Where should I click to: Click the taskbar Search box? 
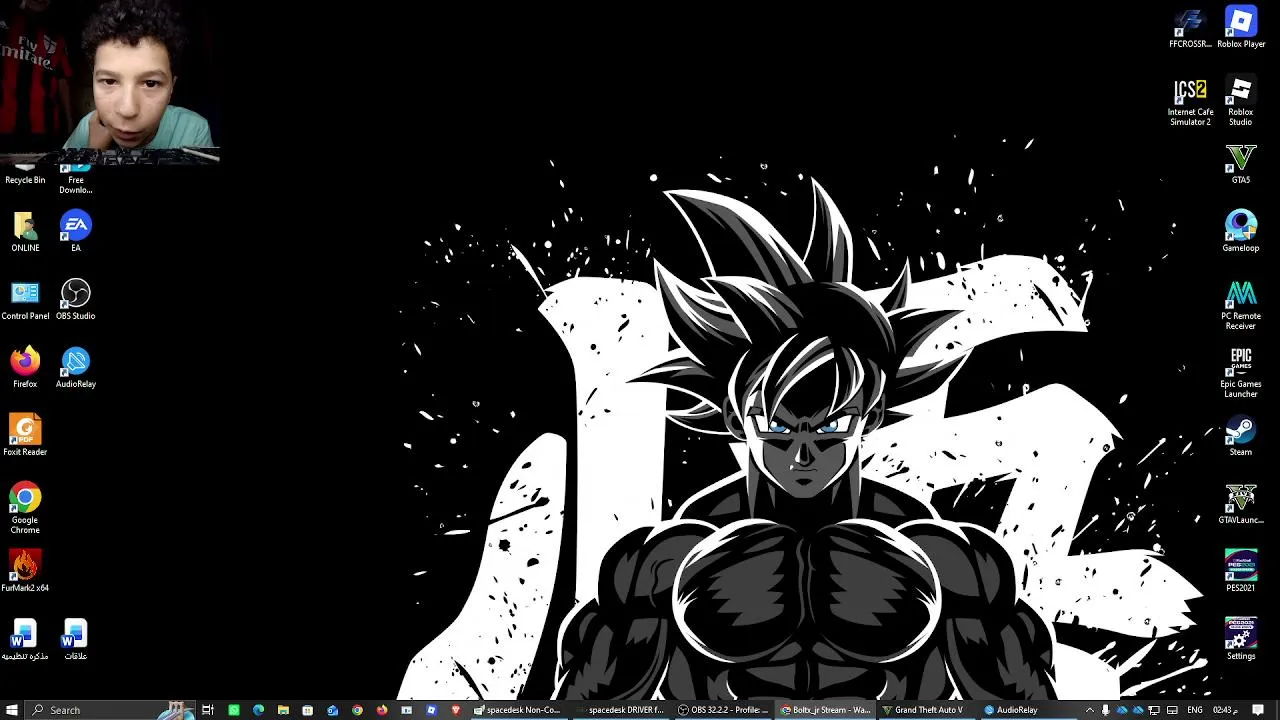coord(110,710)
